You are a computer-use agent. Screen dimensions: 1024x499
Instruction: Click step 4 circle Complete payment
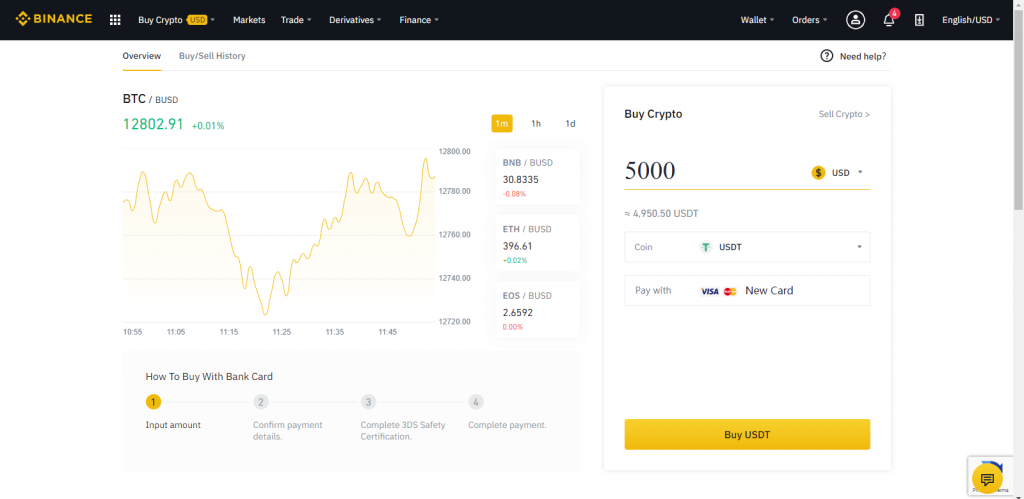pyautogui.click(x=476, y=402)
